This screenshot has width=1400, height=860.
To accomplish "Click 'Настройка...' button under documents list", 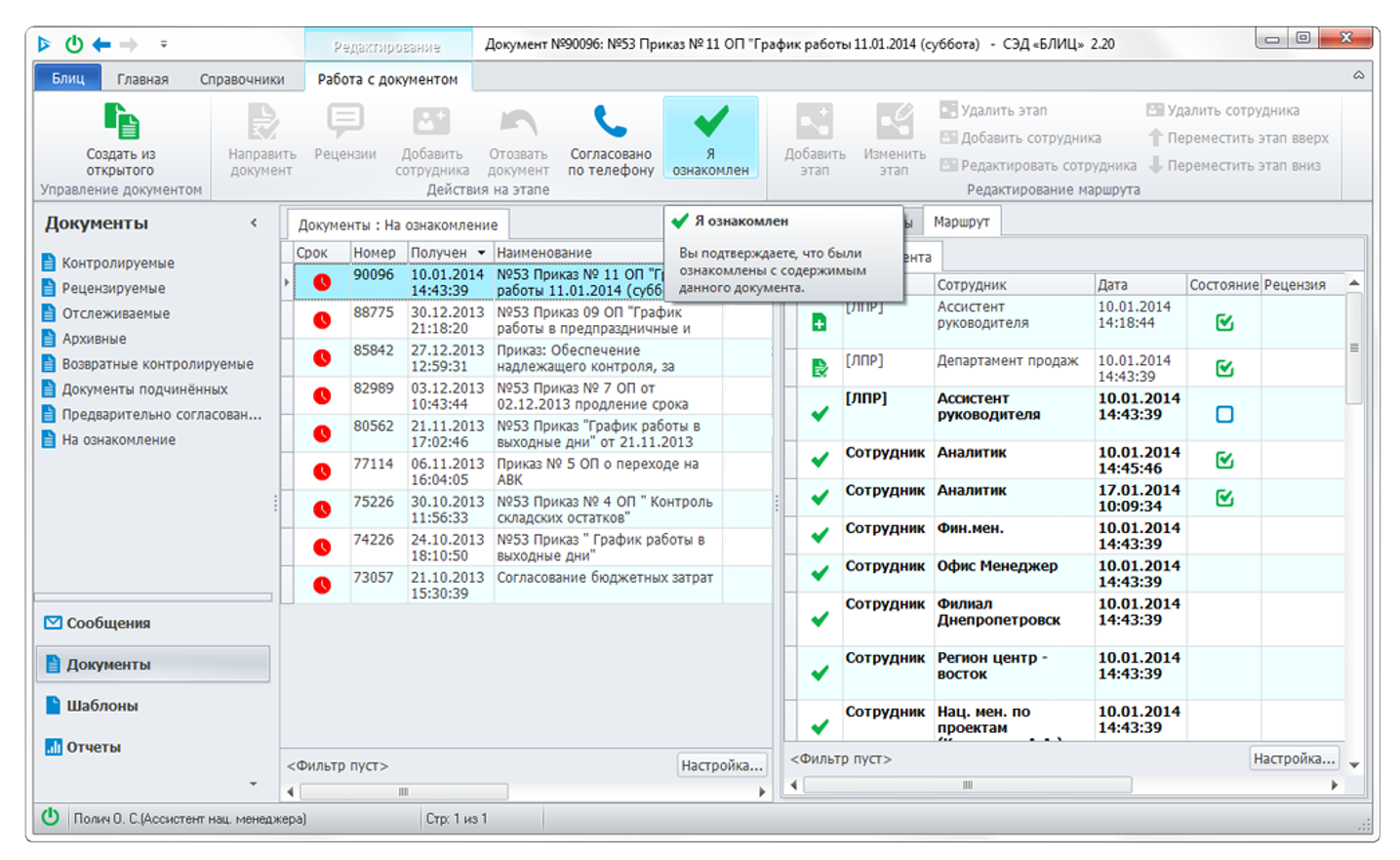I will coord(721,765).
